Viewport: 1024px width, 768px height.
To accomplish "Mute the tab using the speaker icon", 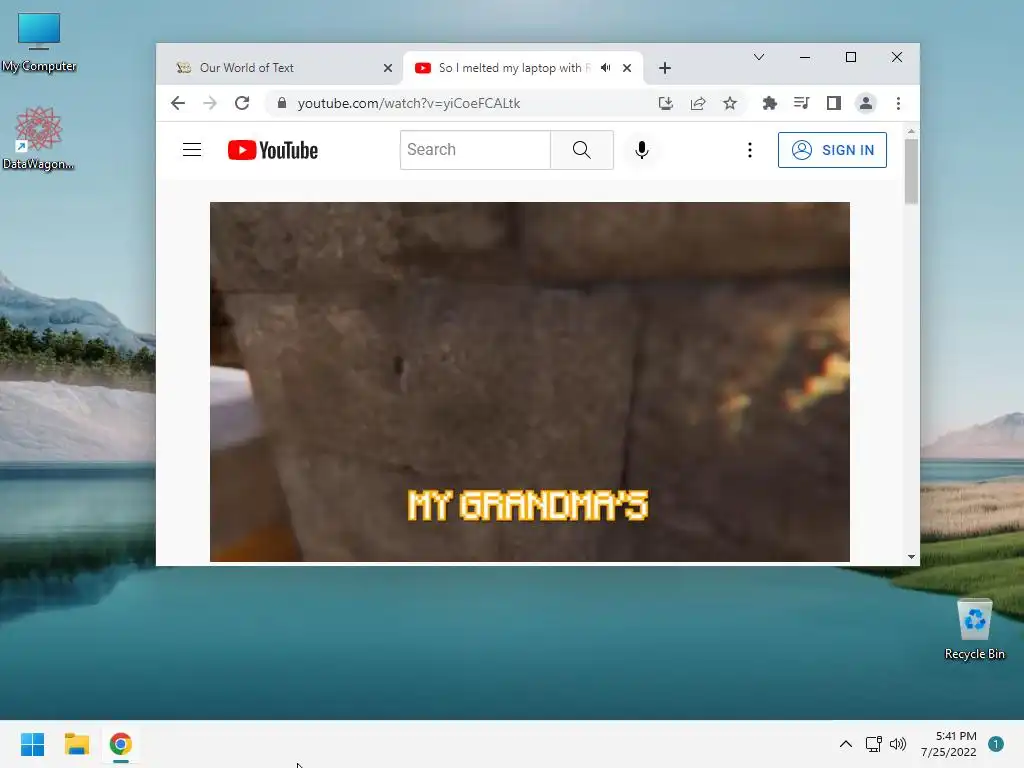I will point(606,68).
